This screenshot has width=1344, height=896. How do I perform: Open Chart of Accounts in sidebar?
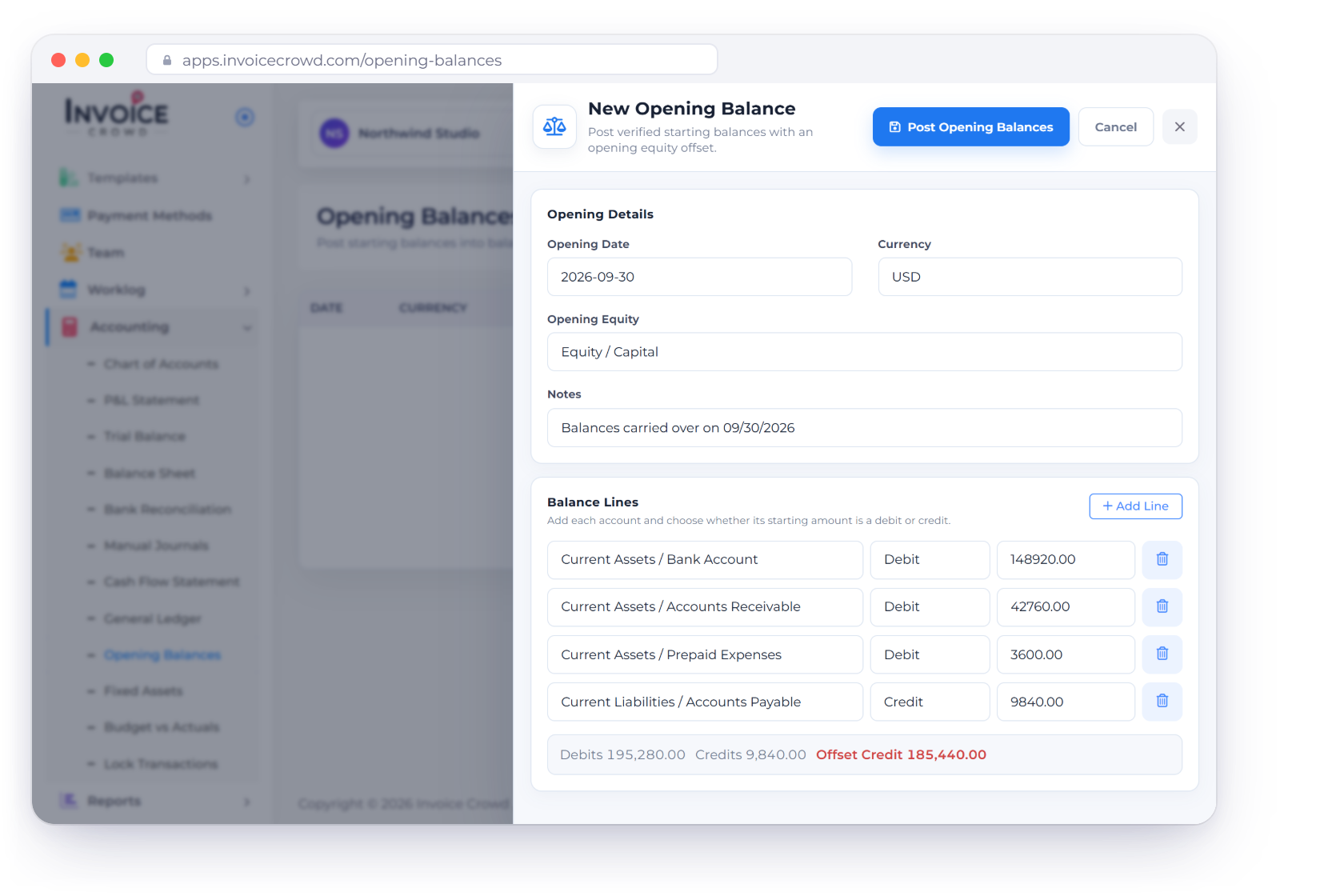(x=161, y=364)
